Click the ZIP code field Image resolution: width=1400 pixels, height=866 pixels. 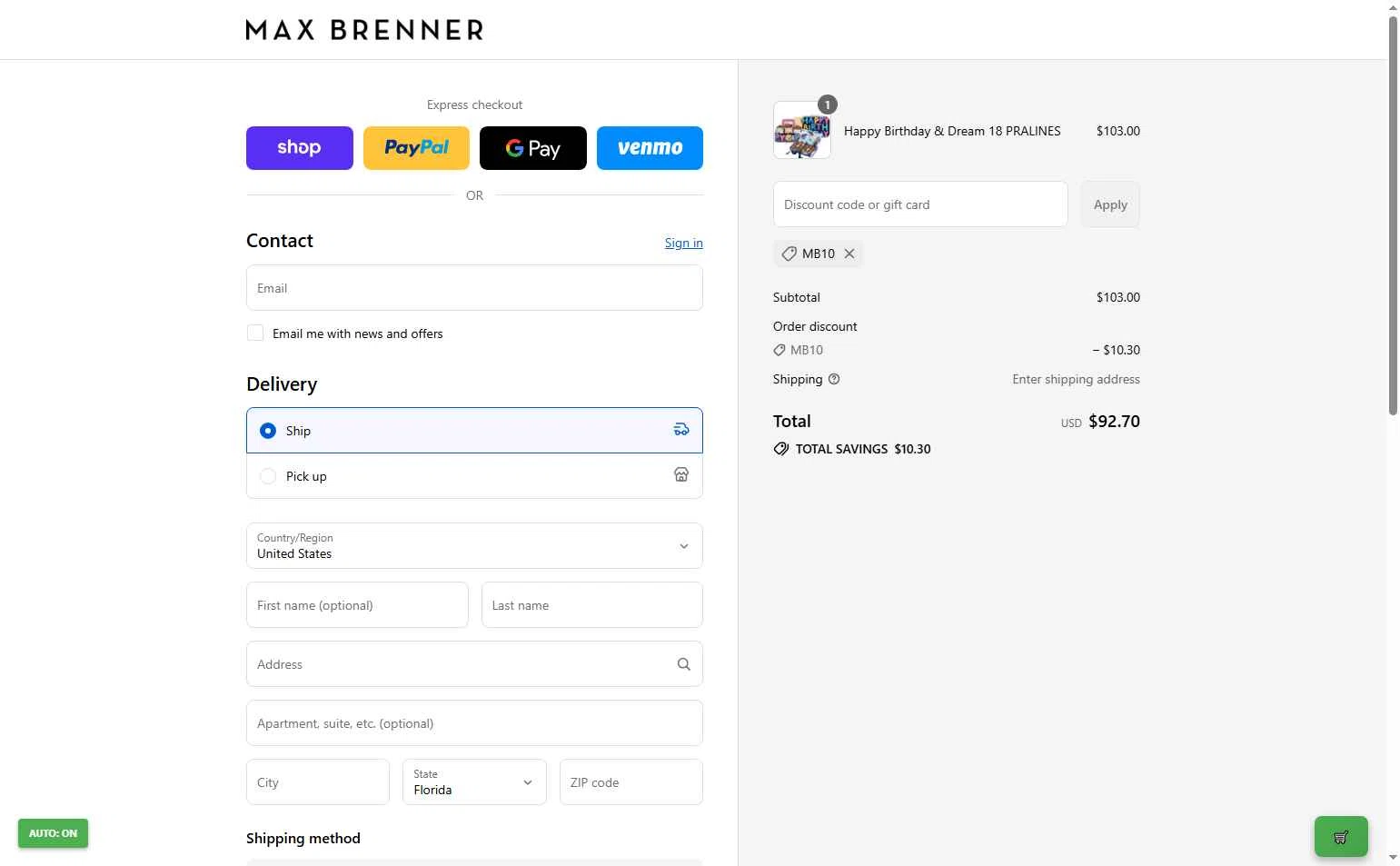point(631,782)
